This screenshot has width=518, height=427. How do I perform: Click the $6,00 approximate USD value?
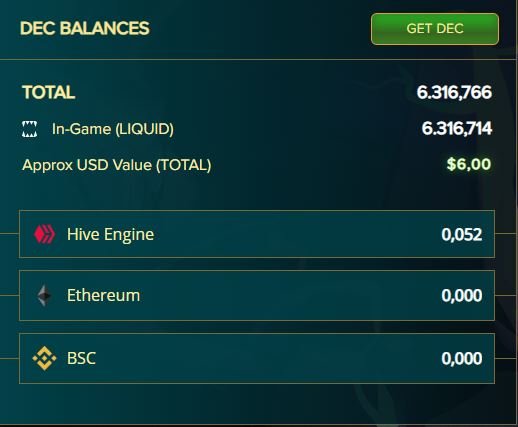[x=469, y=164]
